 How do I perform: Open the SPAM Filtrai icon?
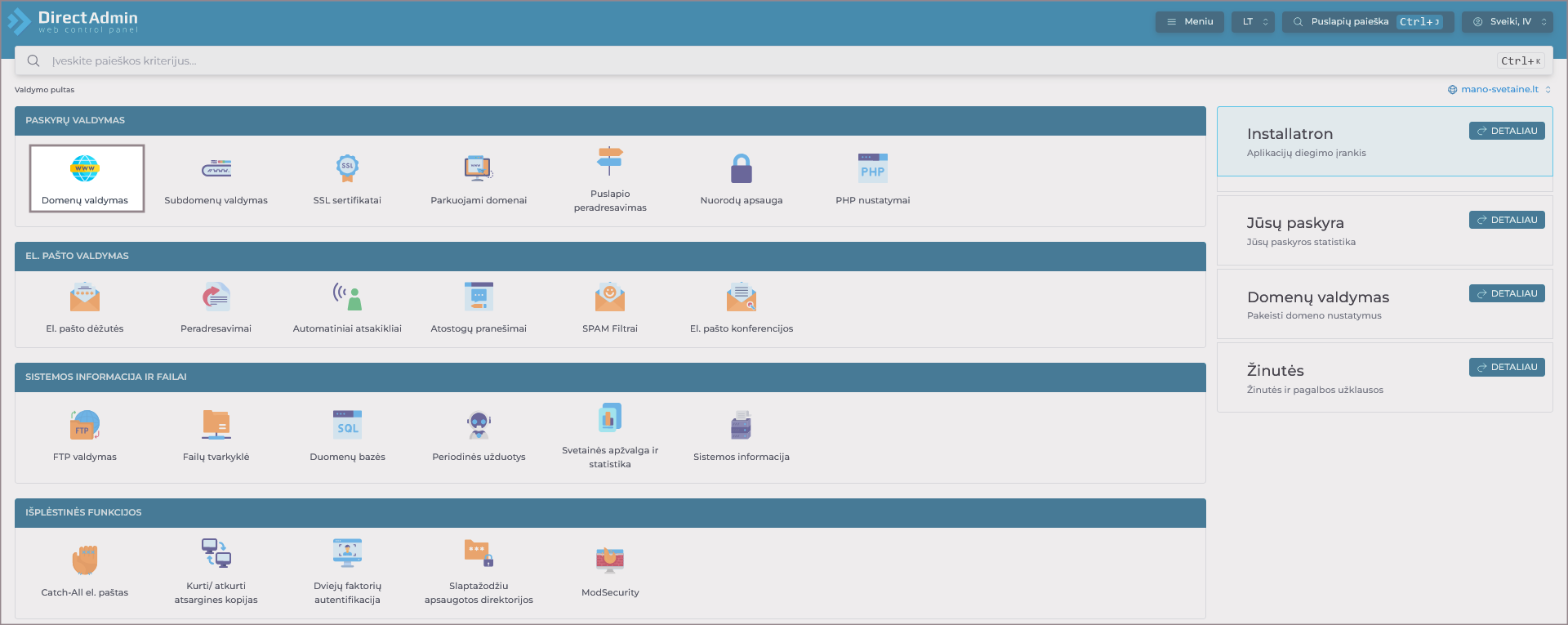tap(609, 297)
